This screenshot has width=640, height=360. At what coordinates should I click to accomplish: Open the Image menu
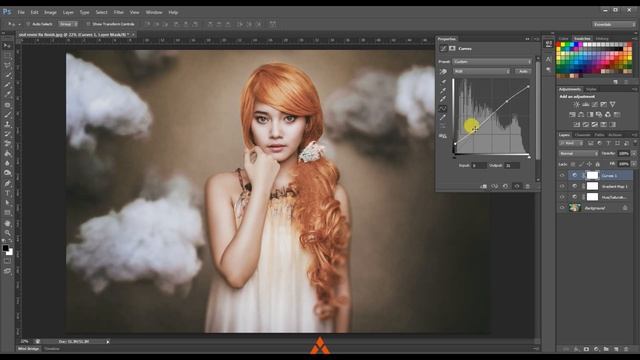tap(50, 13)
